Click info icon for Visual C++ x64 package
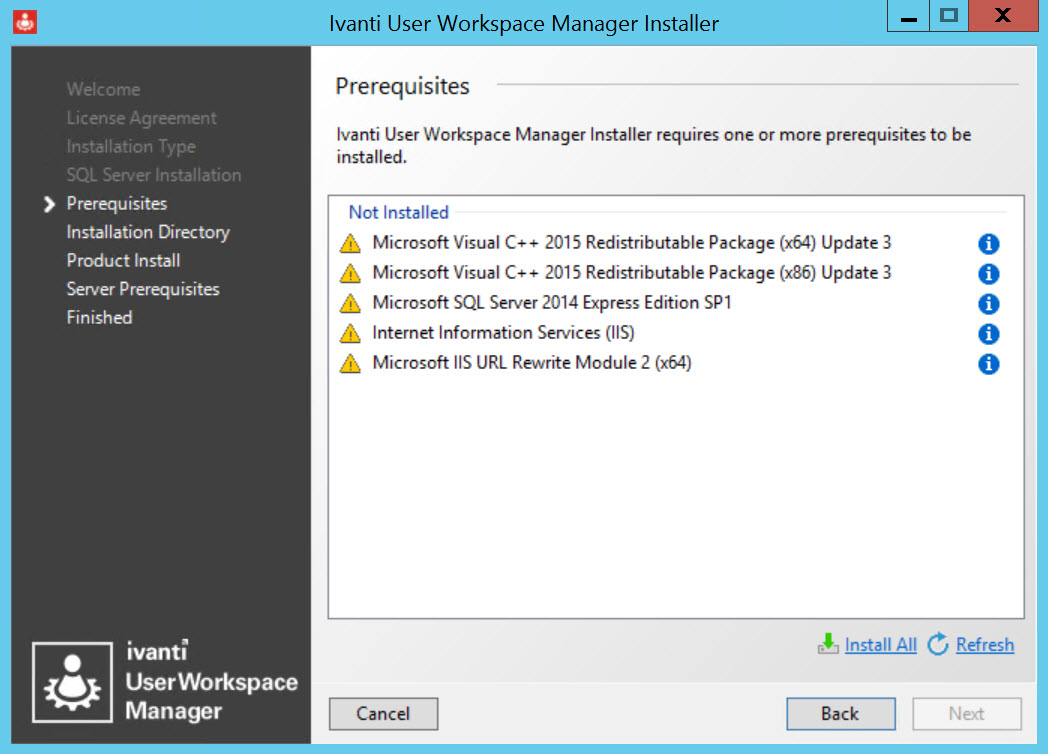The width and height of the screenshot is (1048, 754). tap(988, 244)
